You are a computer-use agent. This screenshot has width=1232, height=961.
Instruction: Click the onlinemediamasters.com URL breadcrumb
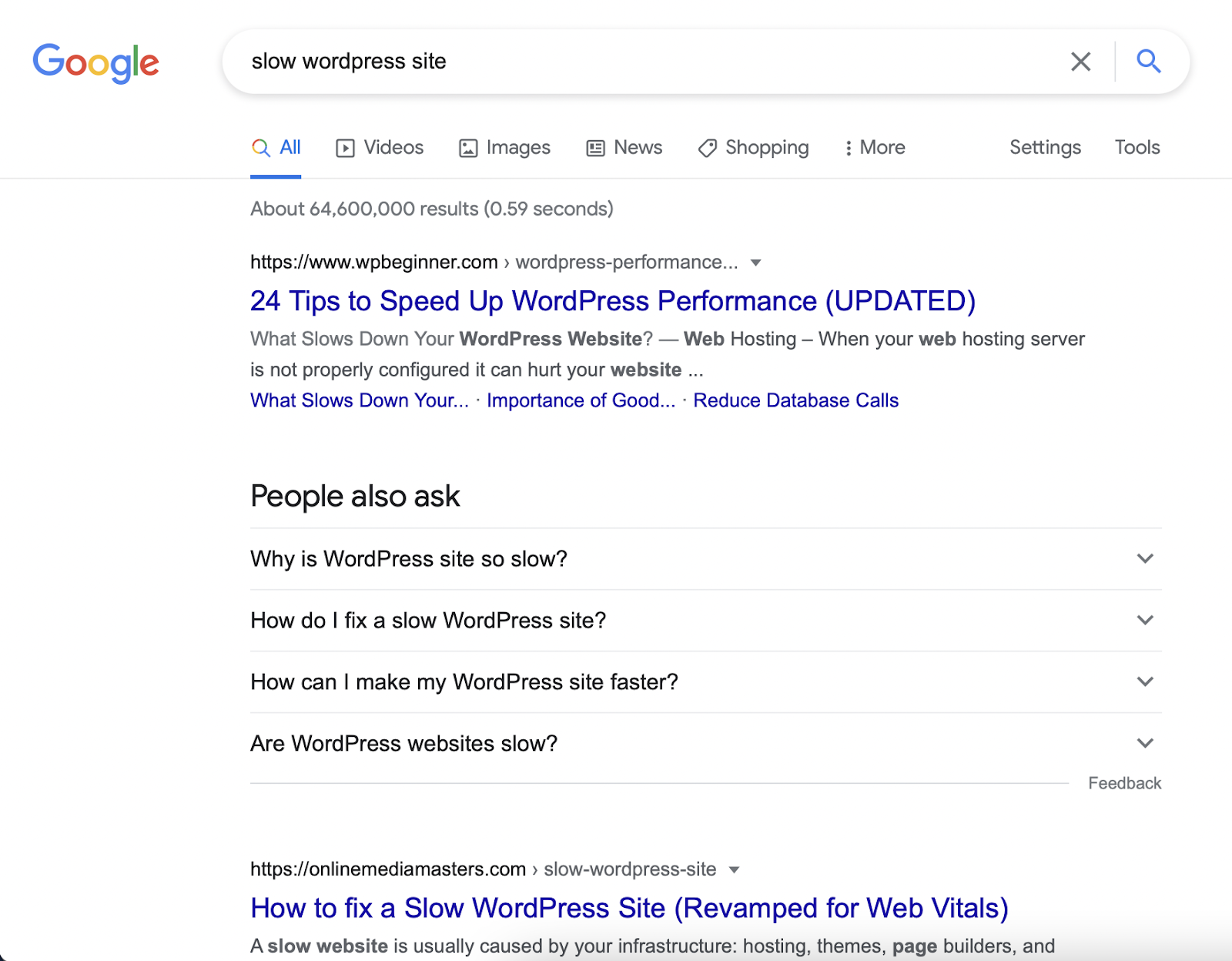click(484, 869)
